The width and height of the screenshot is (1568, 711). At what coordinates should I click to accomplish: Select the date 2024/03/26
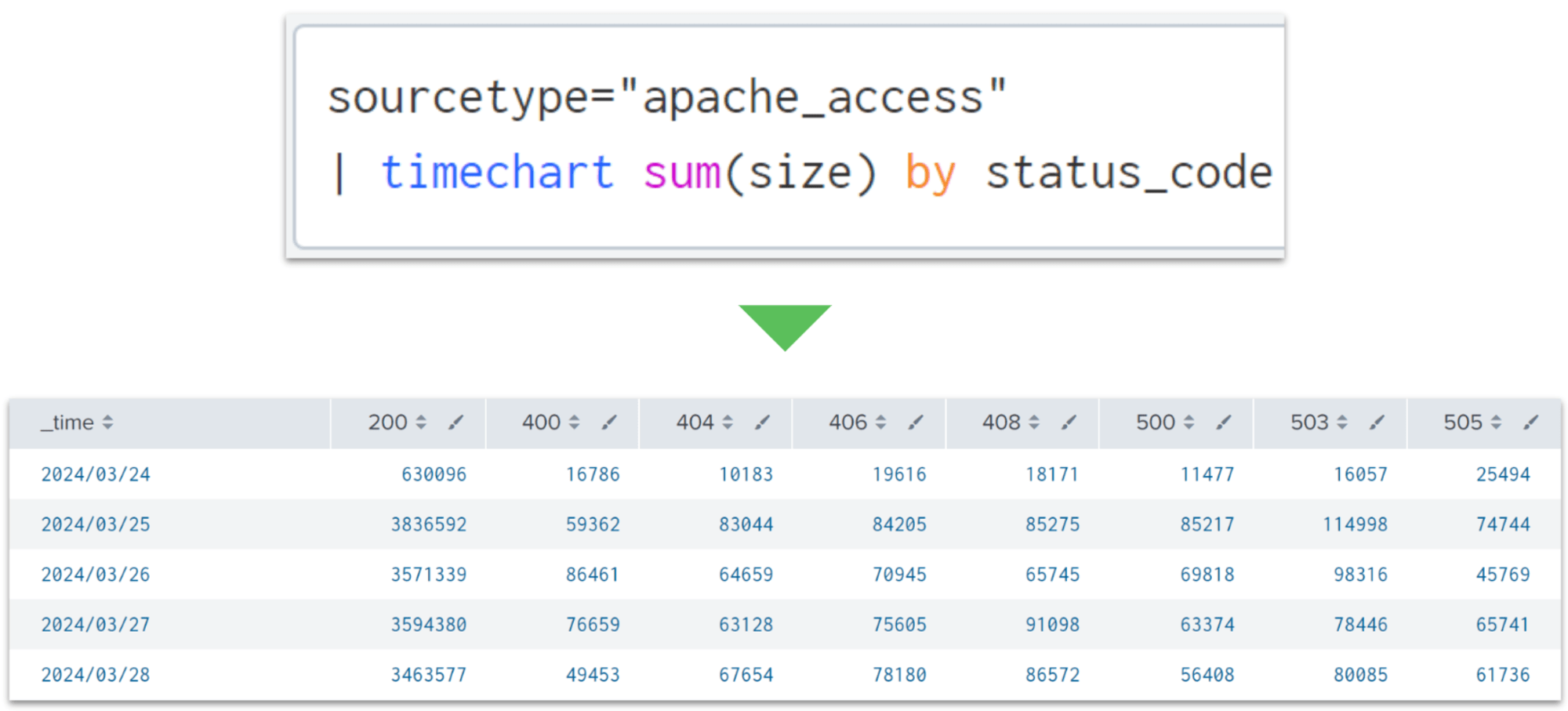[96, 575]
